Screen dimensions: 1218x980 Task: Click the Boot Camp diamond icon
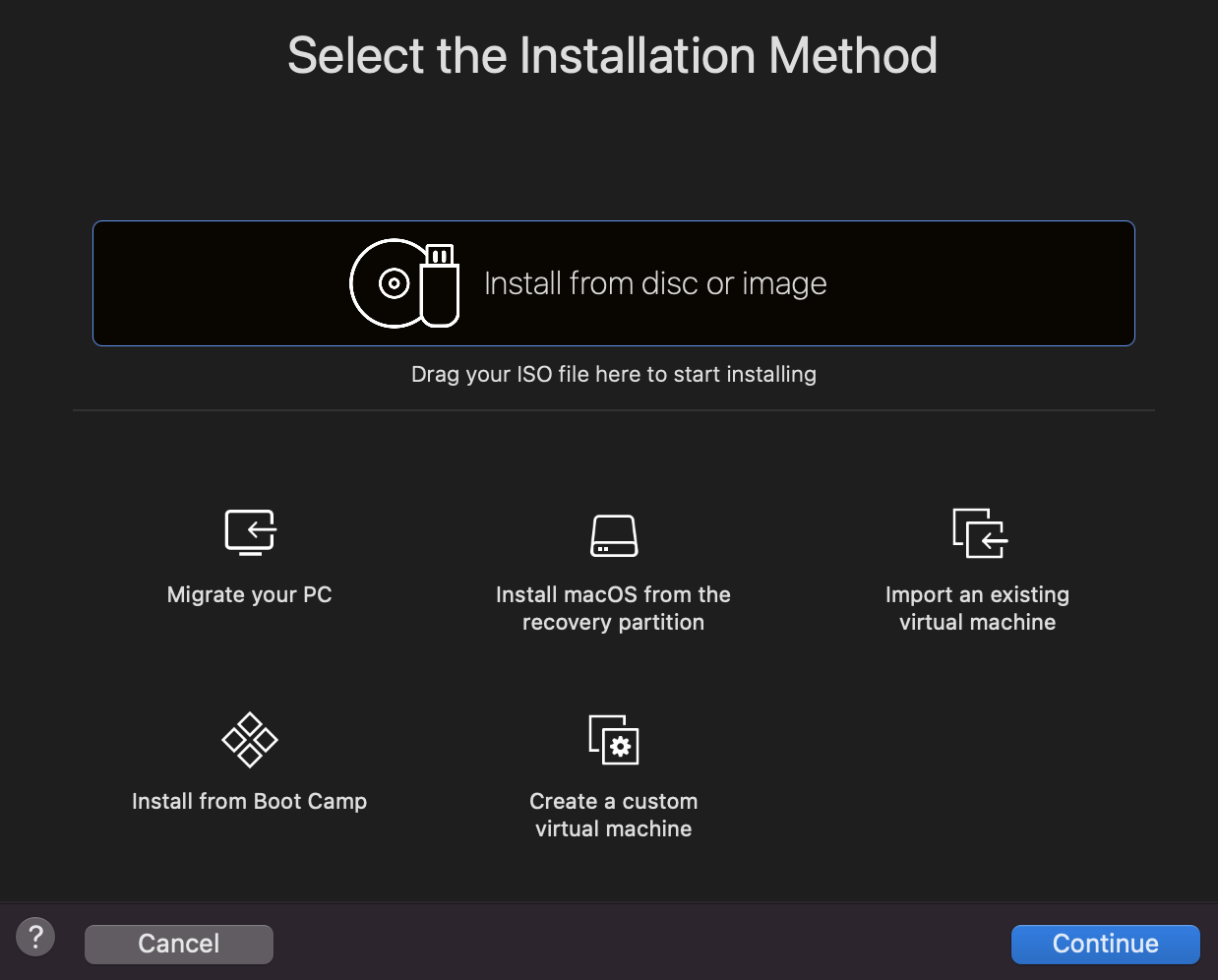250,739
